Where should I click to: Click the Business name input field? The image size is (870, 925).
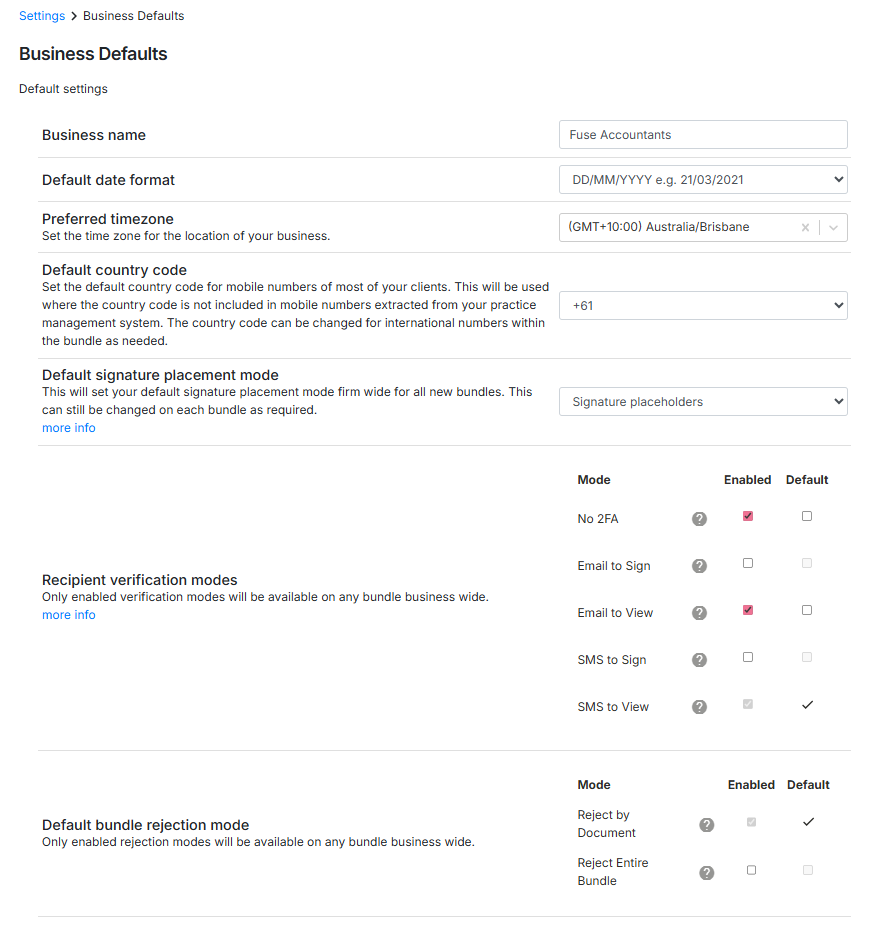pyautogui.click(x=702, y=135)
